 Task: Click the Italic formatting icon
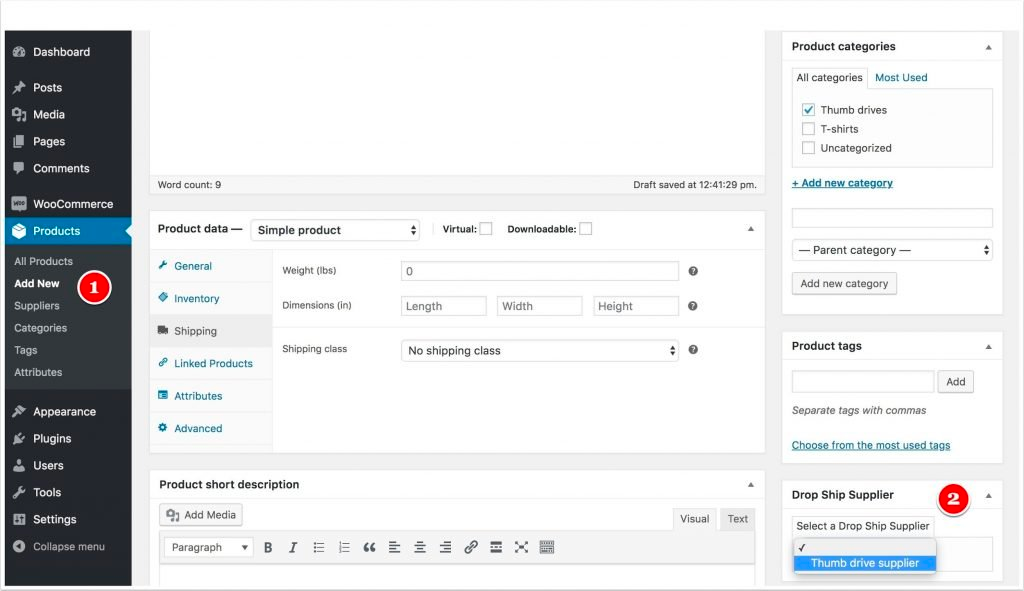point(293,547)
